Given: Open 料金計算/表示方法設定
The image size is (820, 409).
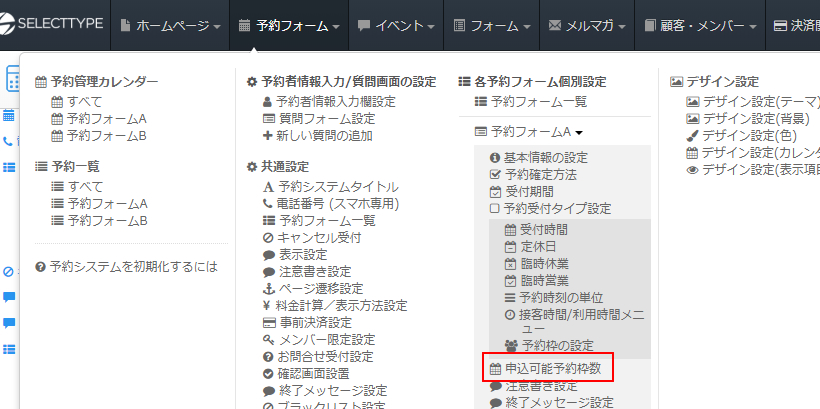Looking at the screenshot, I should click(x=335, y=305).
